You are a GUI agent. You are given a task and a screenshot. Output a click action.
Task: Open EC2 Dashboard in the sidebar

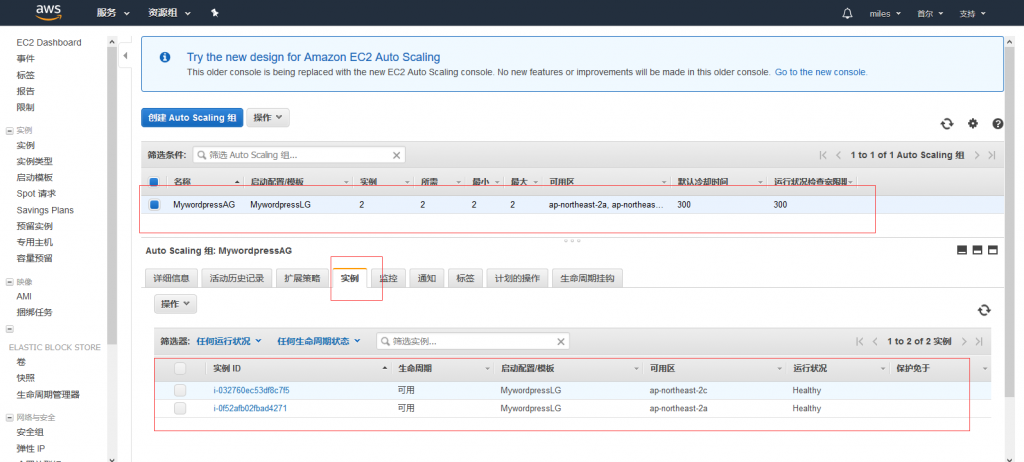point(49,42)
